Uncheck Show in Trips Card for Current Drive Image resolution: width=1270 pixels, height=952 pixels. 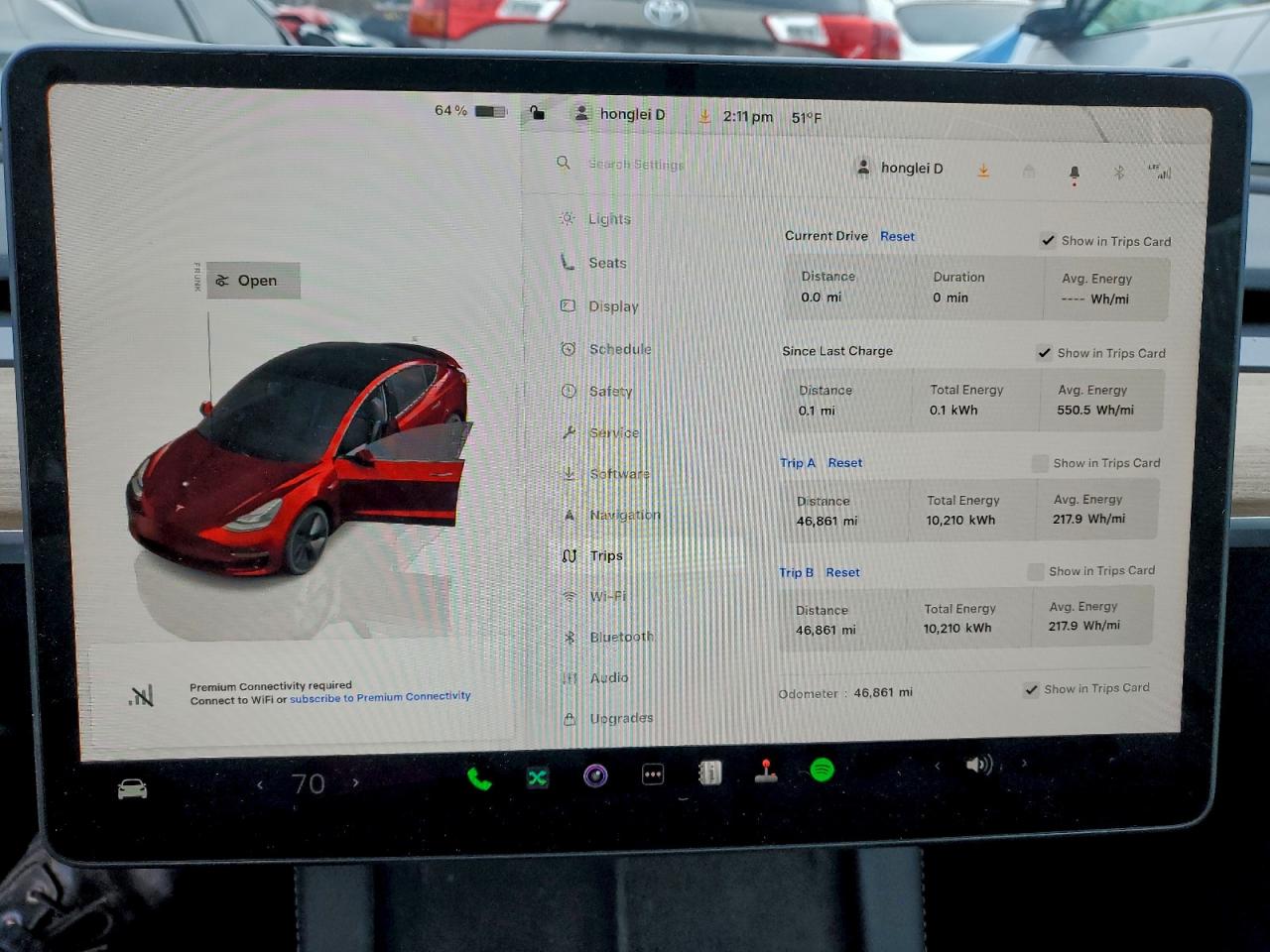point(1049,240)
